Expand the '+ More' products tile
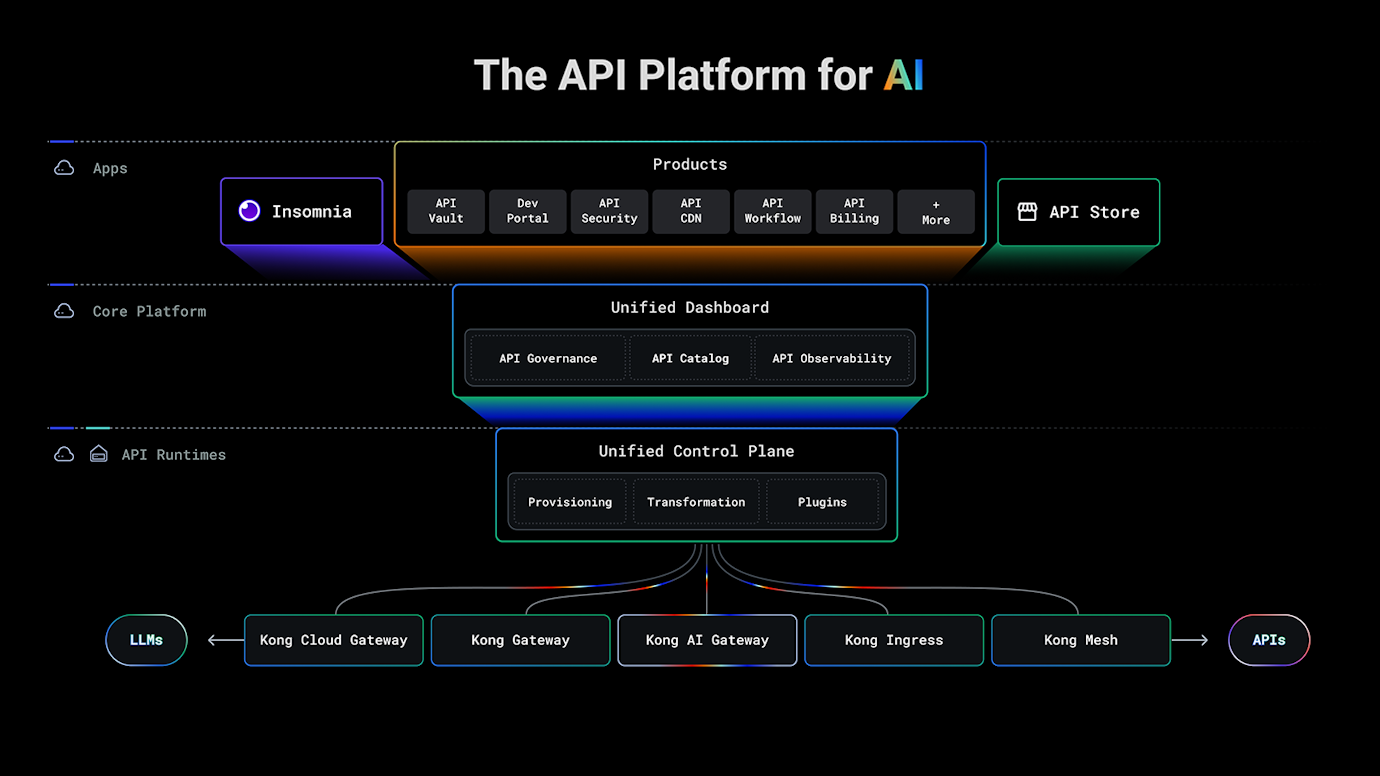Image resolution: width=1380 pixels, height=776 pixels. 936,211
